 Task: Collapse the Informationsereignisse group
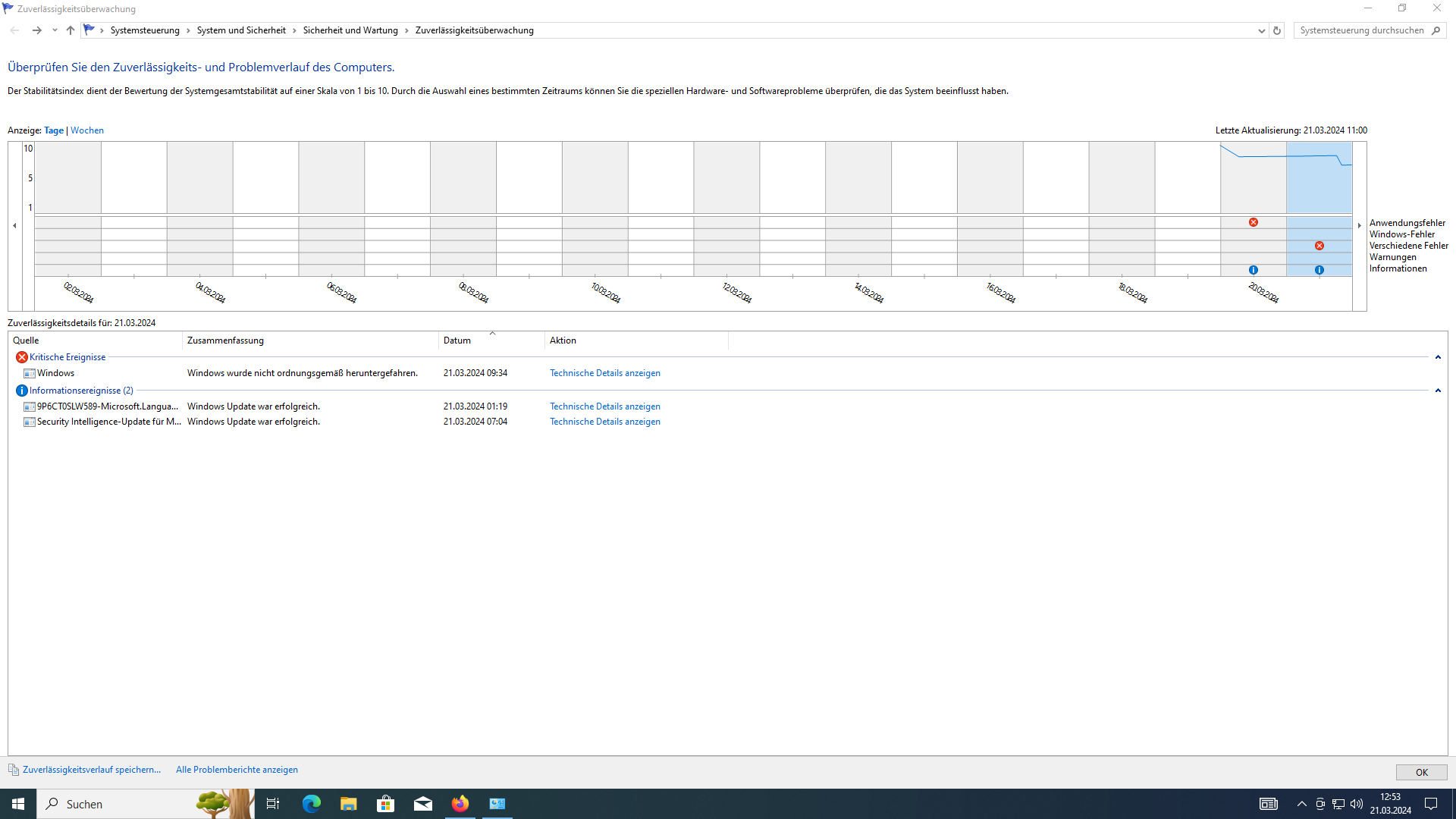[x=1438, y=391]
